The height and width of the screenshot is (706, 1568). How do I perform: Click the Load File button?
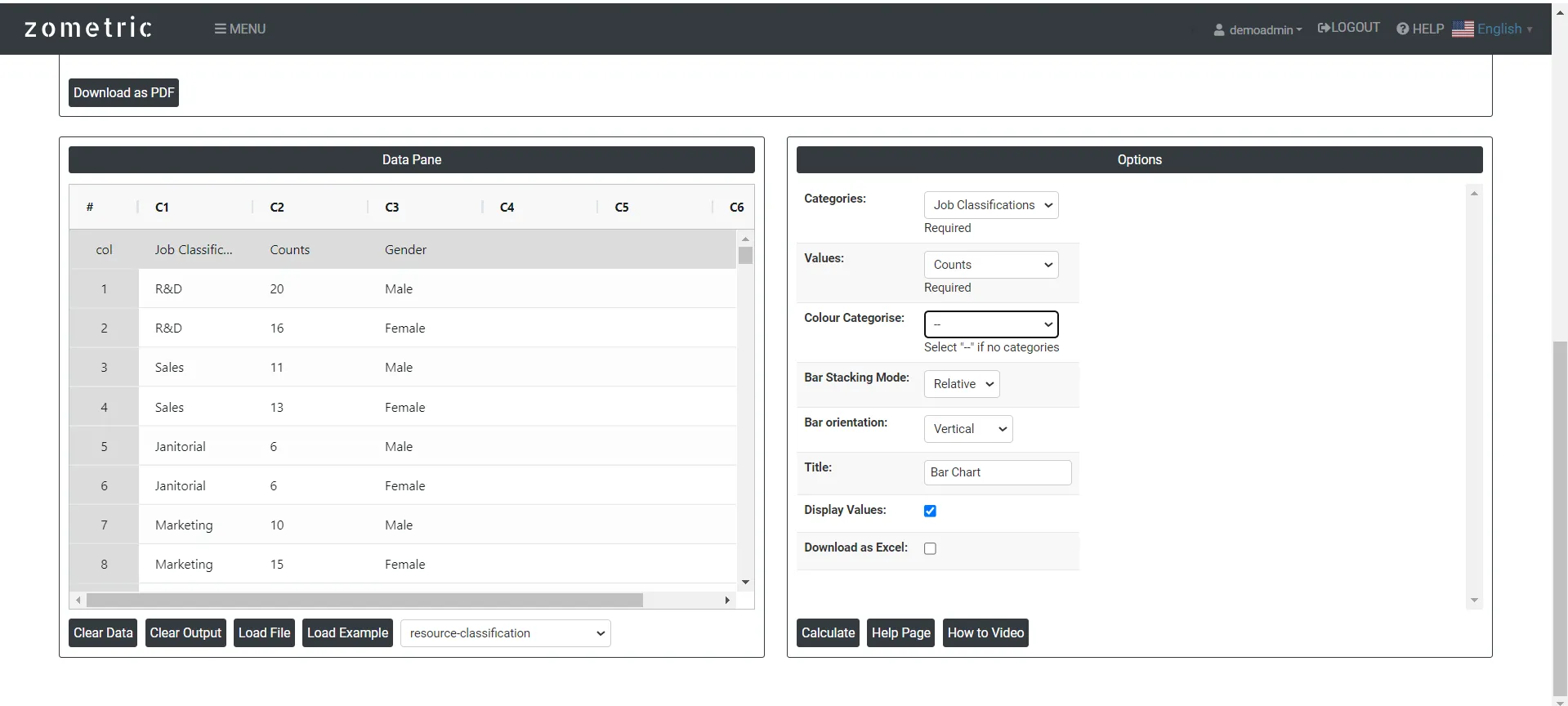264,632
